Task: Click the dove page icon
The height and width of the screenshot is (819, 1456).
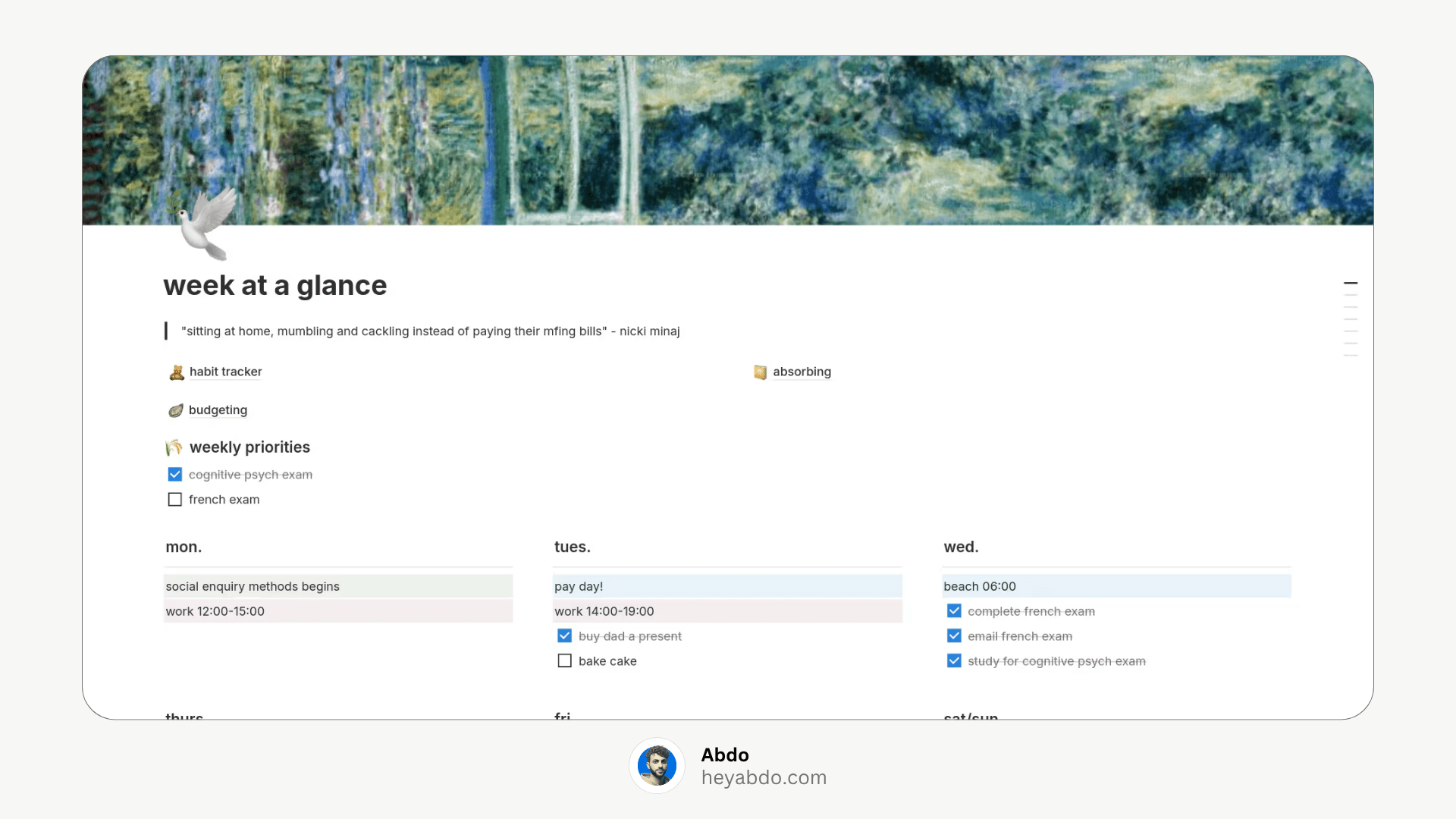Action: pos(203,224)
